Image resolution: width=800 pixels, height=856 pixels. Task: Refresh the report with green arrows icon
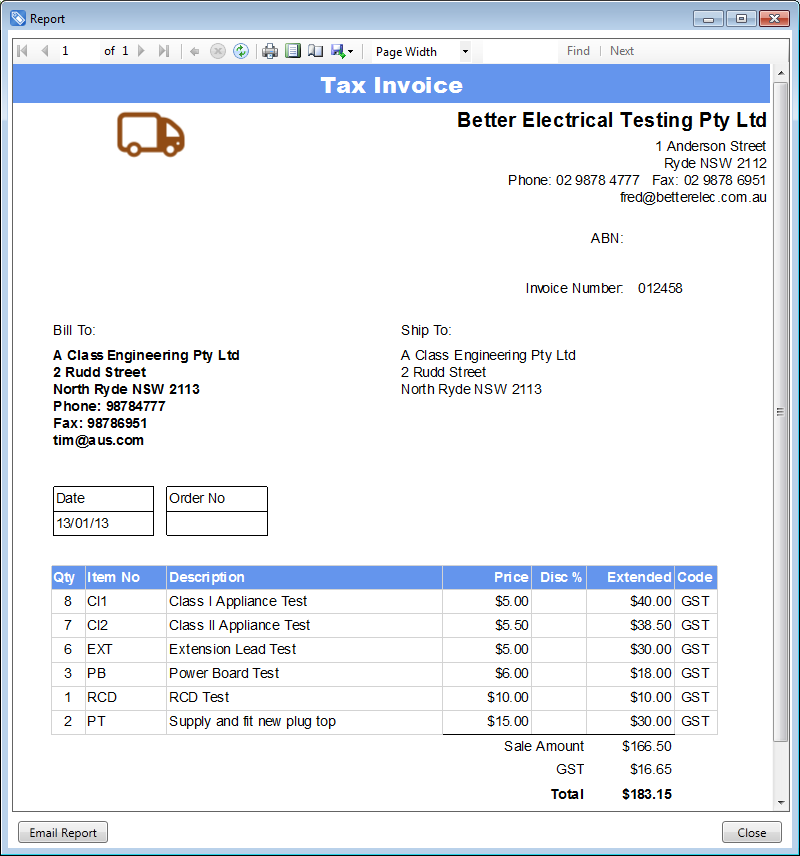pos(241,51)
